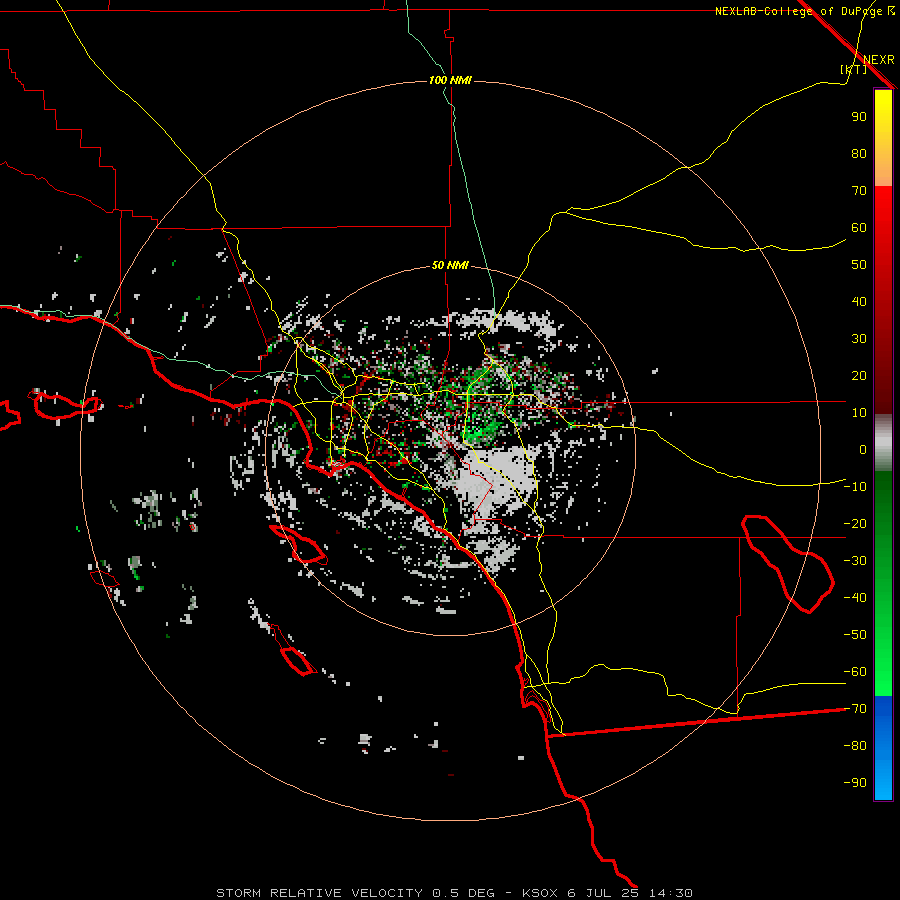Click the "0" value on the velocity scale
900x900 pixels.
pos(863,450)
